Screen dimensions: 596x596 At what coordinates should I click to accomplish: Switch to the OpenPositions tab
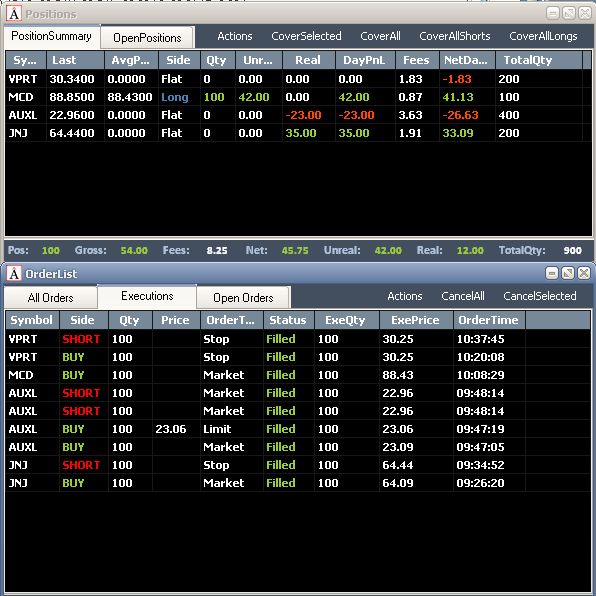pyautogui.click(x=147, y=38)
